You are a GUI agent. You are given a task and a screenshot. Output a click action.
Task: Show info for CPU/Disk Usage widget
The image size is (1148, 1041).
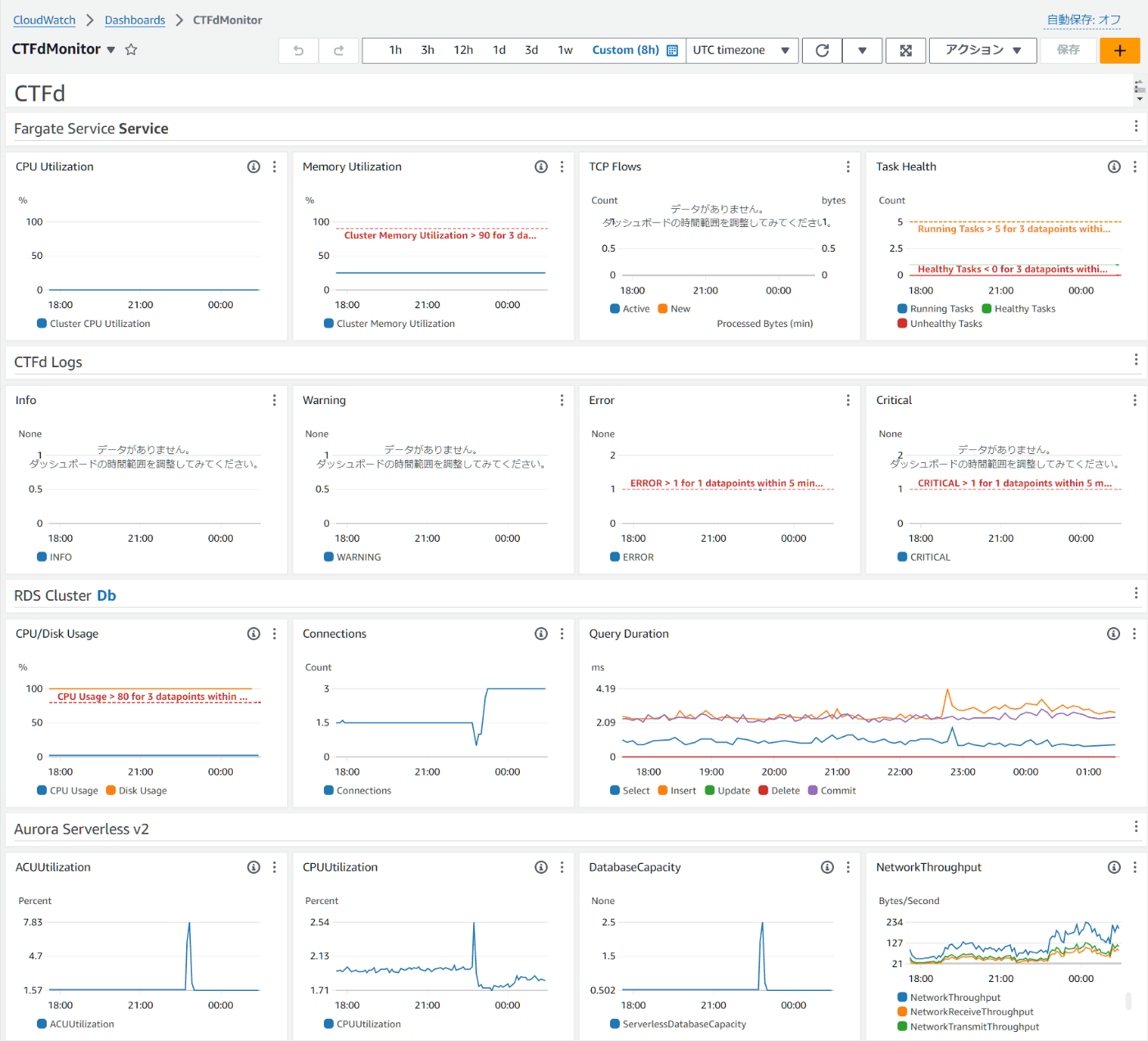click(x=254, y=634)
